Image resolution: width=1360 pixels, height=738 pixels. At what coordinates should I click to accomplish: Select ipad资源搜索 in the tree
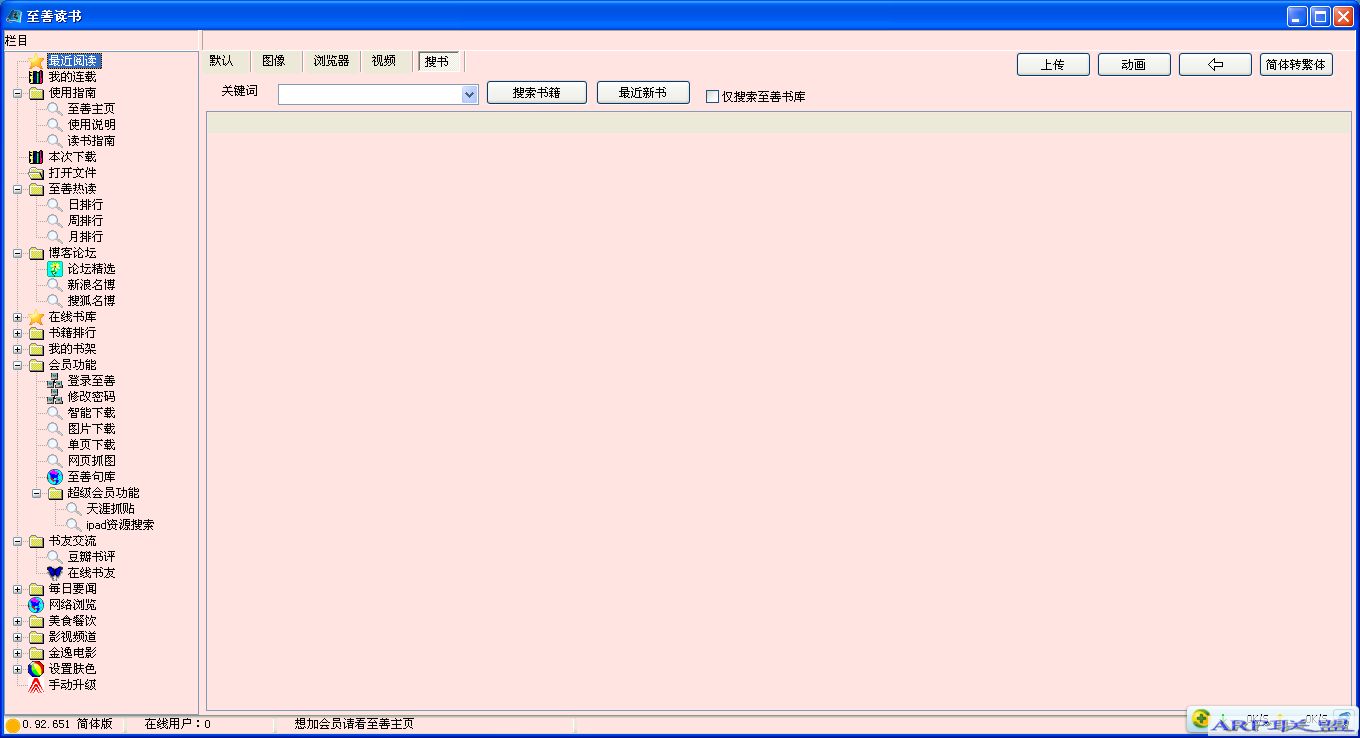pos(120,525)
